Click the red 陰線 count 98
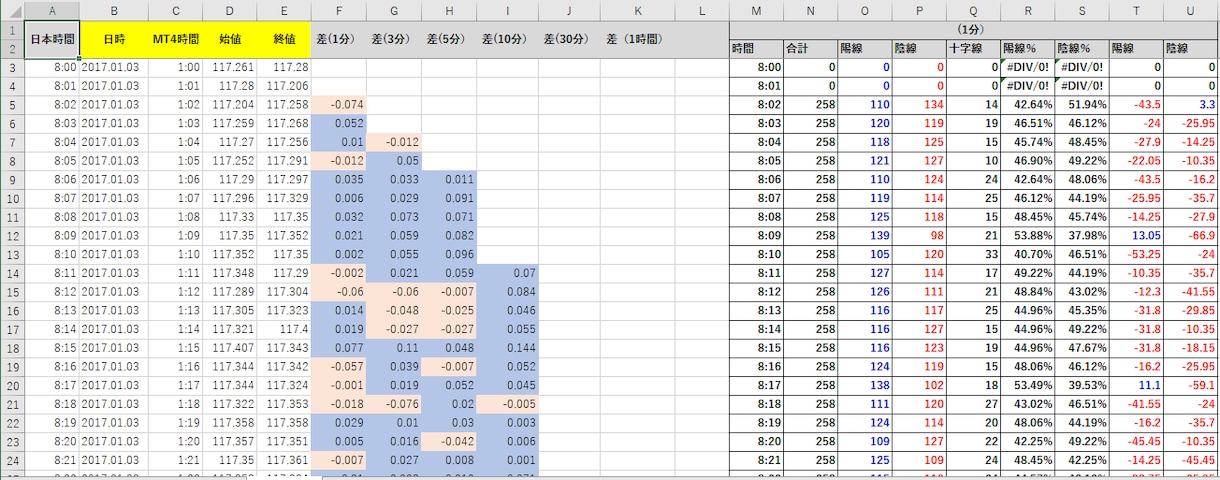Viewport: 1220px width, 480px height. pos(919,236)
